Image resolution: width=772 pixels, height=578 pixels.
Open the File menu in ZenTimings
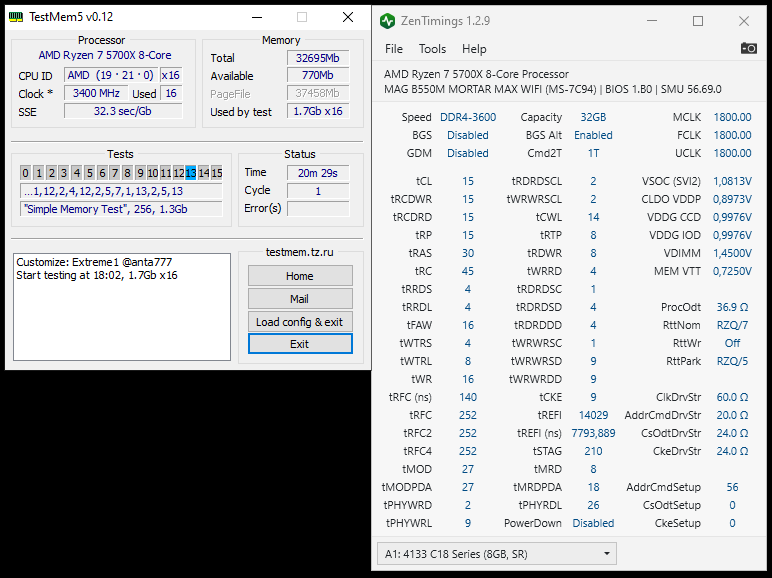point(393,49)
